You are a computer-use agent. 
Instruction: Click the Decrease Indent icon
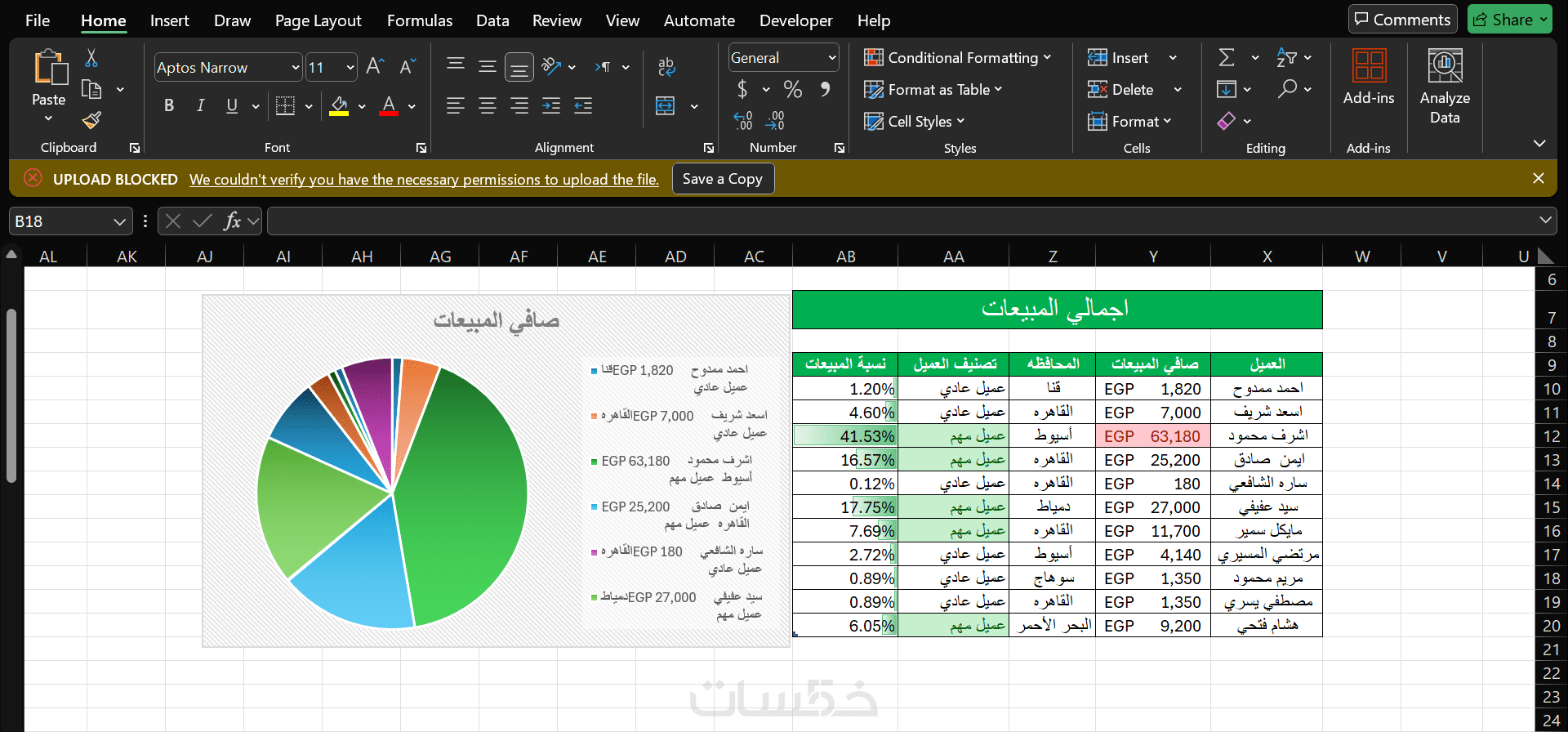(551, 105)
